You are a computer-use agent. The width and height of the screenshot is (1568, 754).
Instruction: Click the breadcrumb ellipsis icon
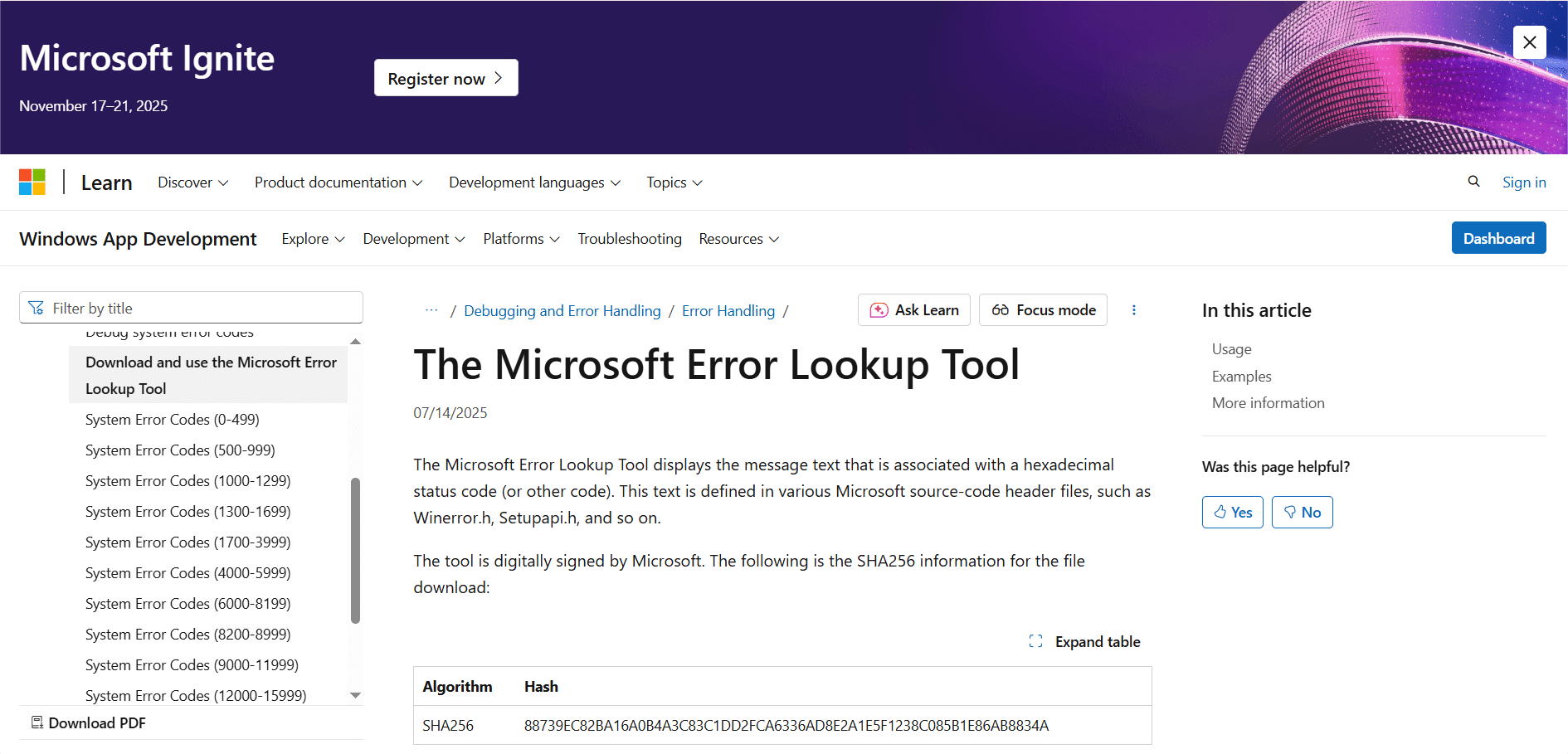[x=431, y=310]
